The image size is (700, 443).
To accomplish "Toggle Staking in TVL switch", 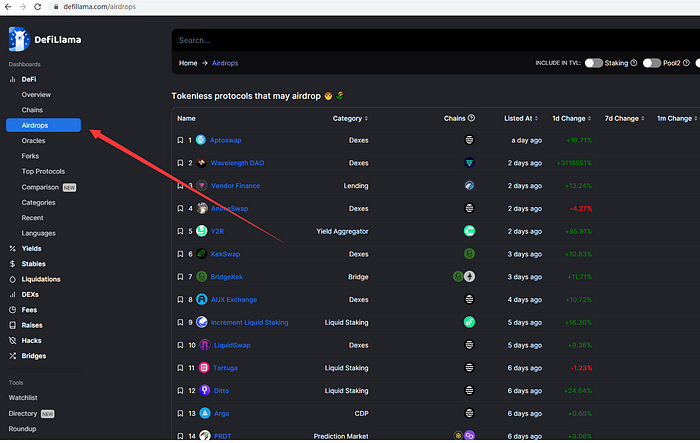I will coord(594,63).
